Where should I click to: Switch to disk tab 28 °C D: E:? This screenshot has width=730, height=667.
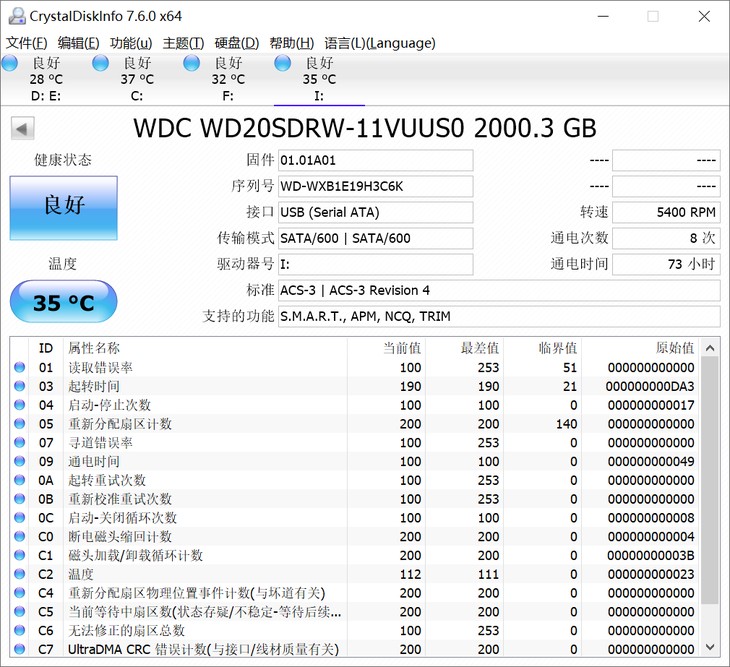(46, 79)
